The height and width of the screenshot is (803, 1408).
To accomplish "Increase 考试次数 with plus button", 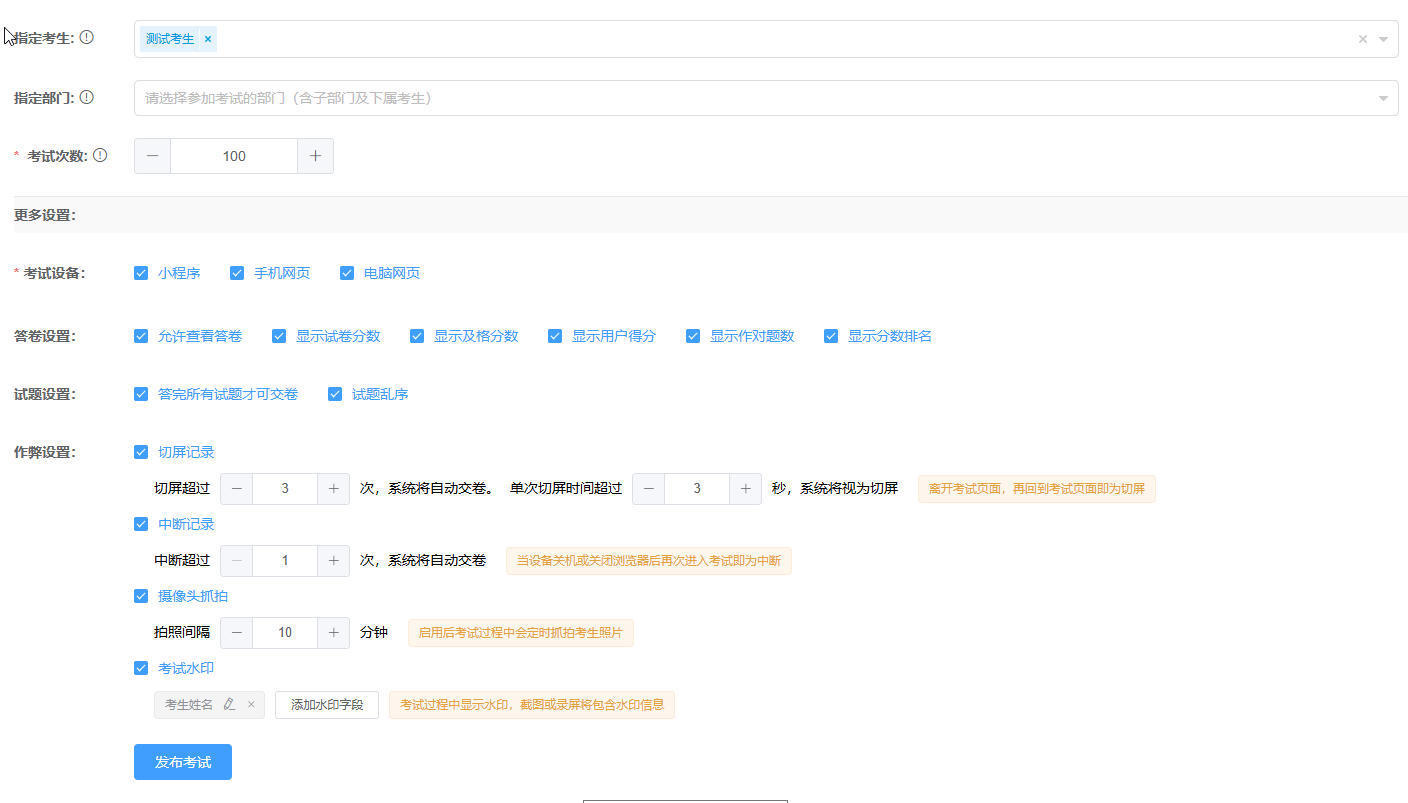I will (315, 156).
